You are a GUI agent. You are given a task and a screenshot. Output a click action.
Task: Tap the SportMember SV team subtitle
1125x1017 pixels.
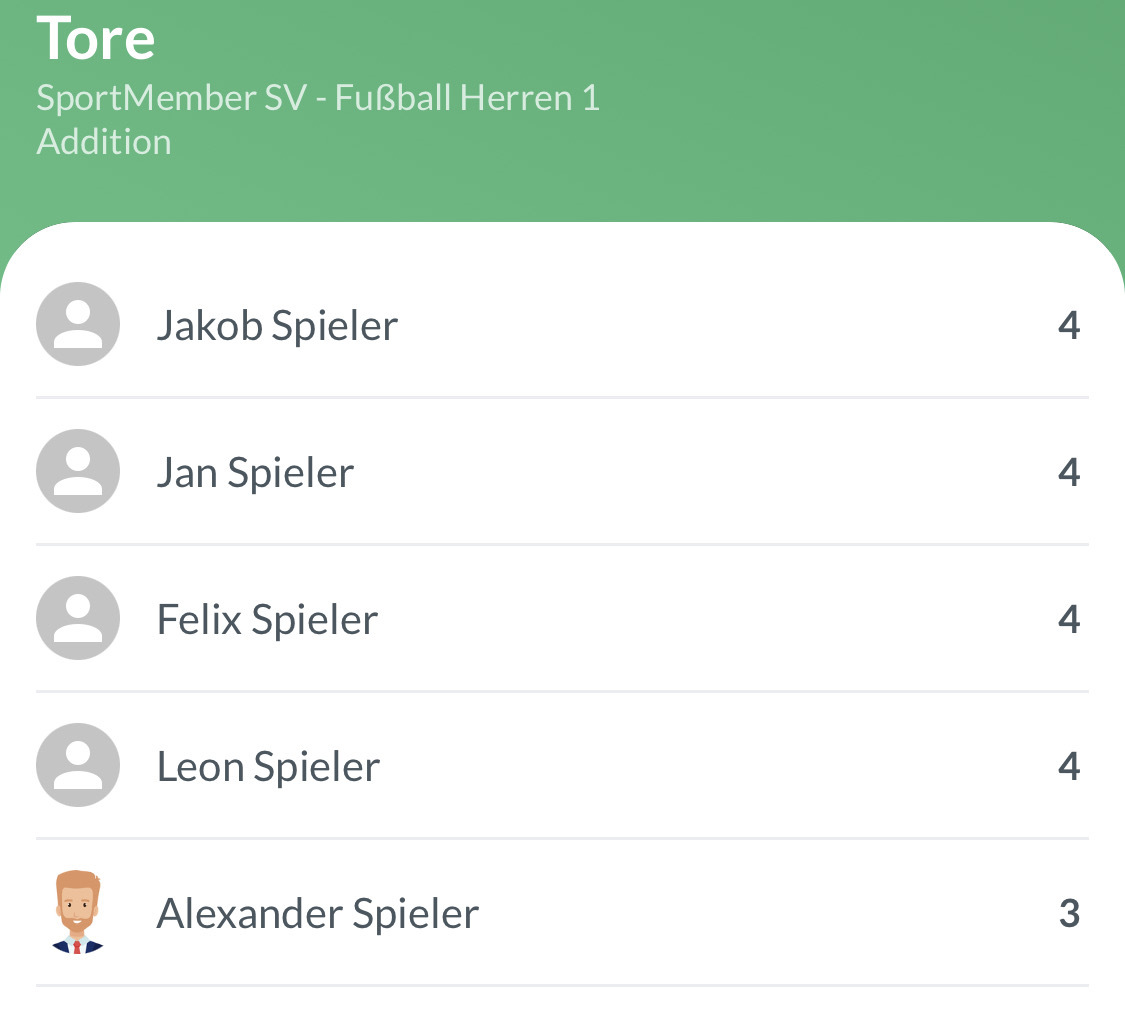[318, 98]
